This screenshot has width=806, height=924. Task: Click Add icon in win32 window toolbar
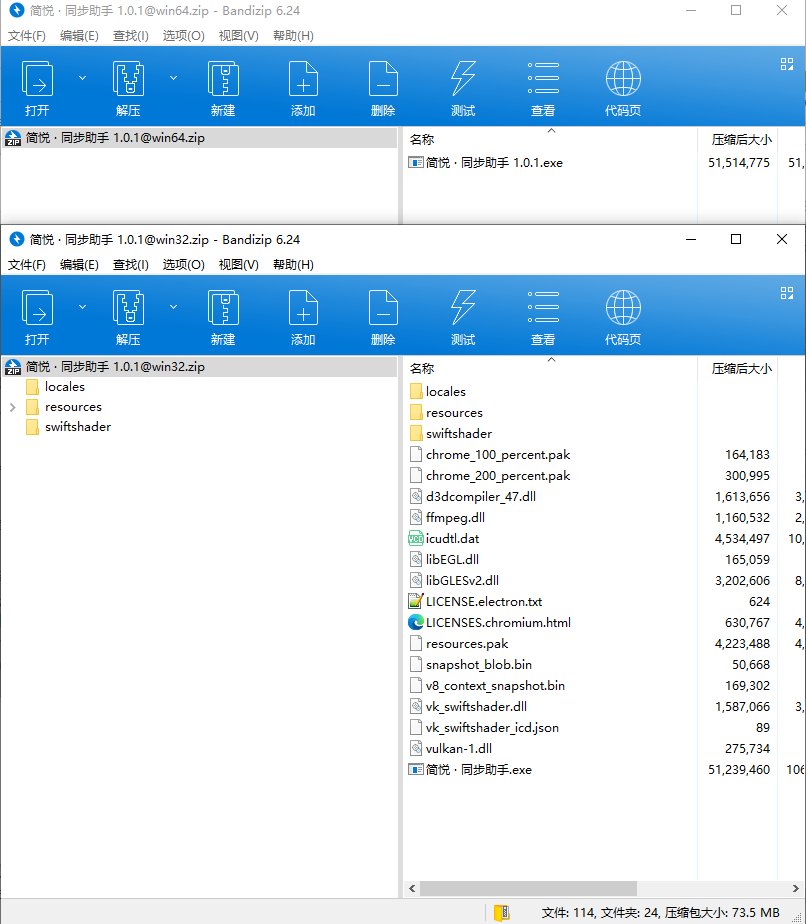(x=303, y=308)
